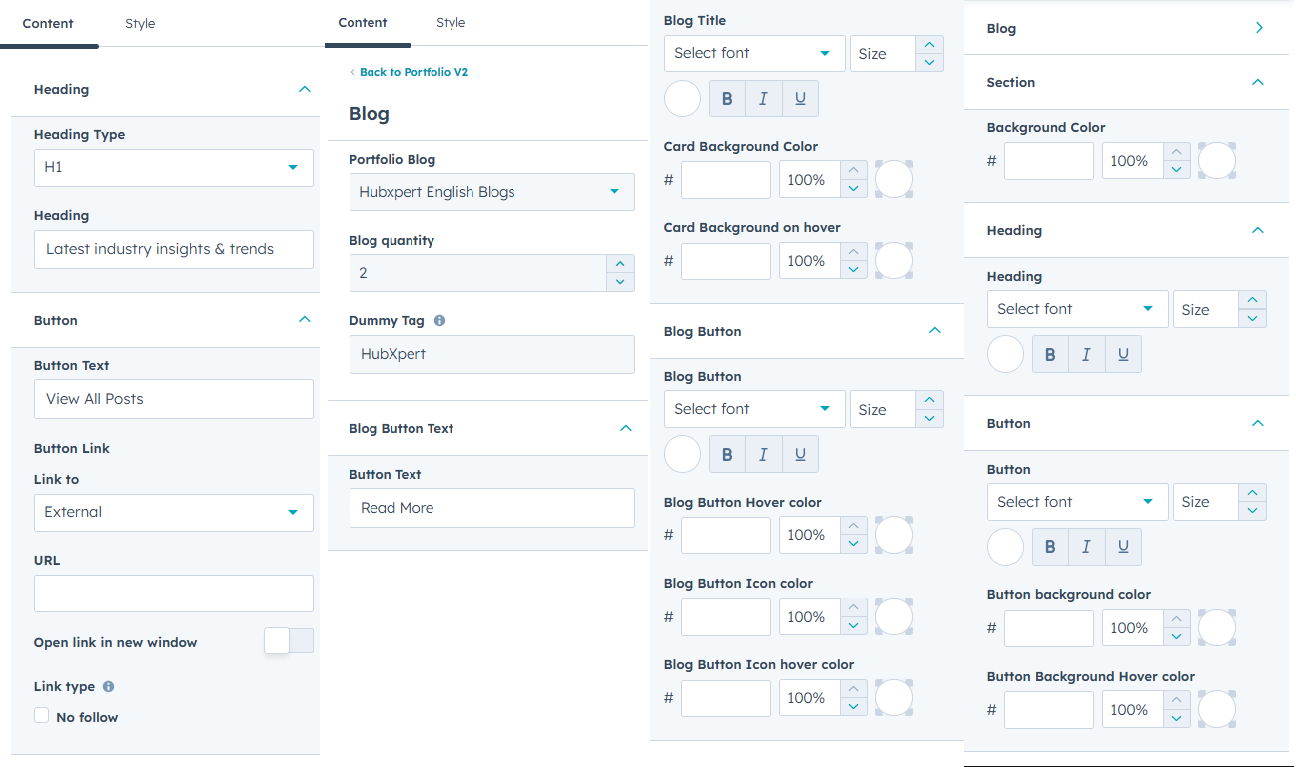
Task: Open the Card Background on hover swatch
Action: pos(894,261)
